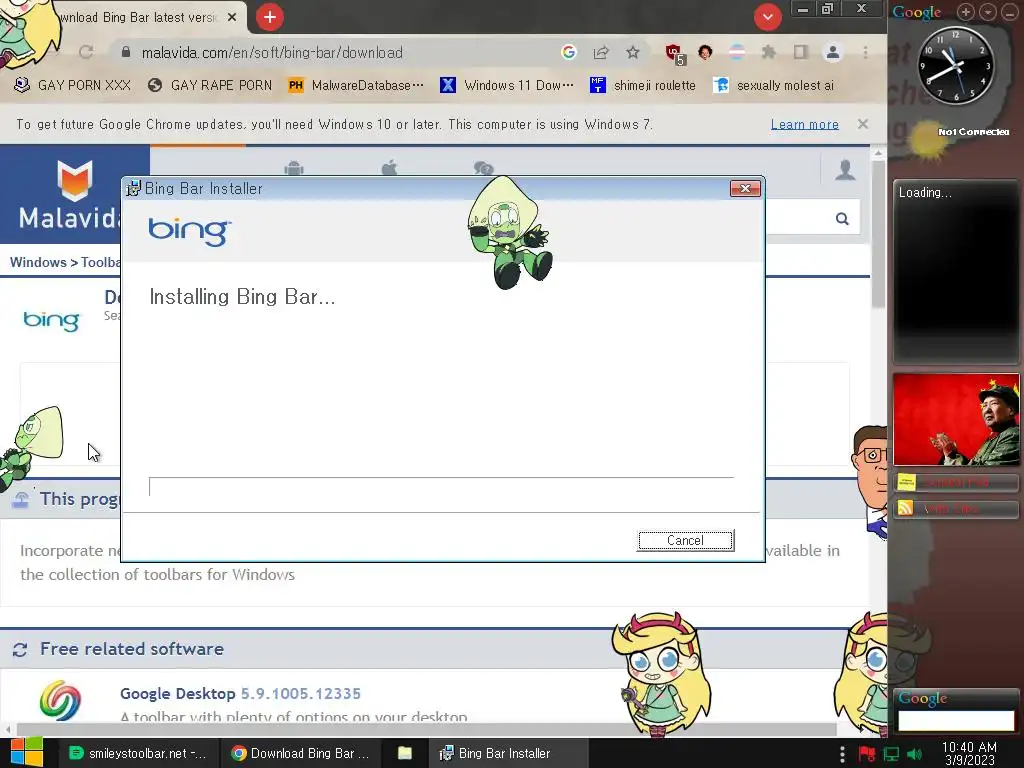Show hidden tray icons via the dots
Viewport: 1024px width, 768px height.
click(x=842, y=754)
